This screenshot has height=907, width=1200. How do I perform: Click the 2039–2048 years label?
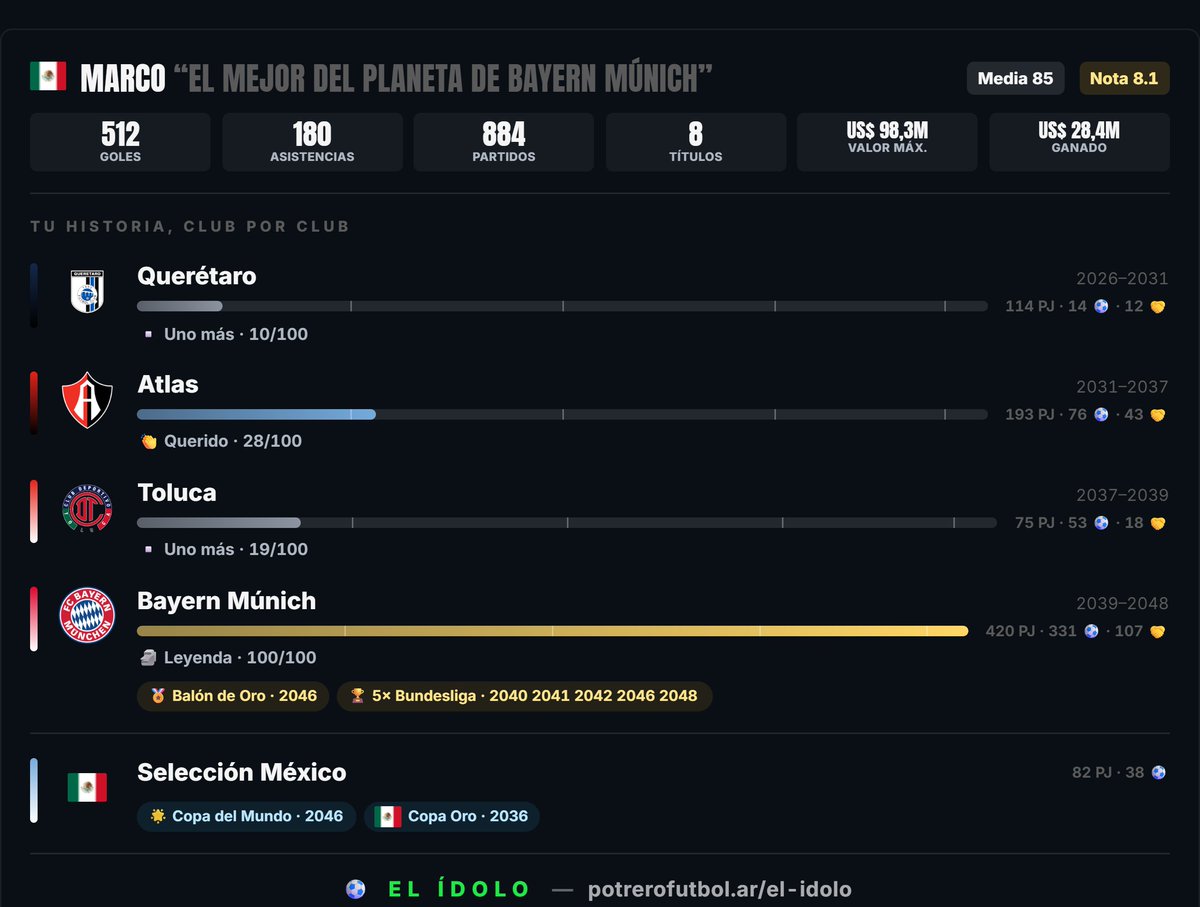(1122, 604)
